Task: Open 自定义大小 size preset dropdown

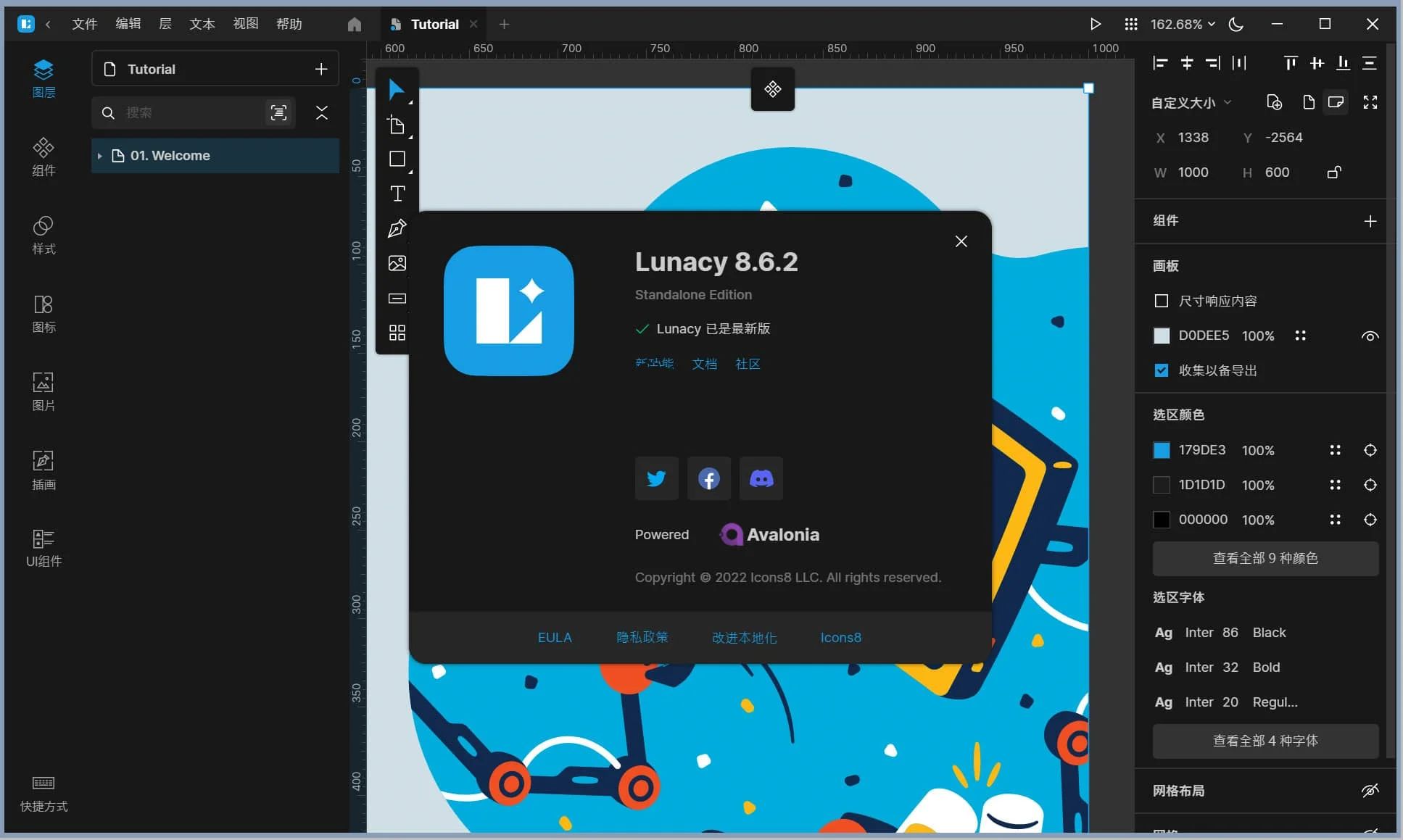Action: click(1191, 103)
